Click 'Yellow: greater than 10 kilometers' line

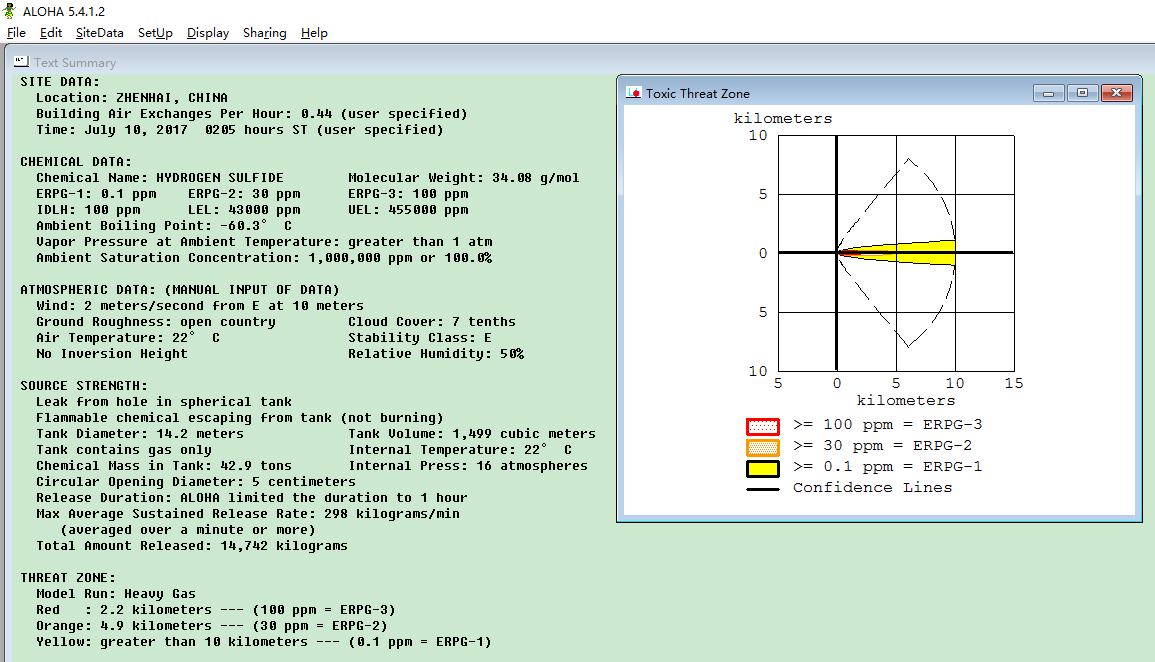264,642
